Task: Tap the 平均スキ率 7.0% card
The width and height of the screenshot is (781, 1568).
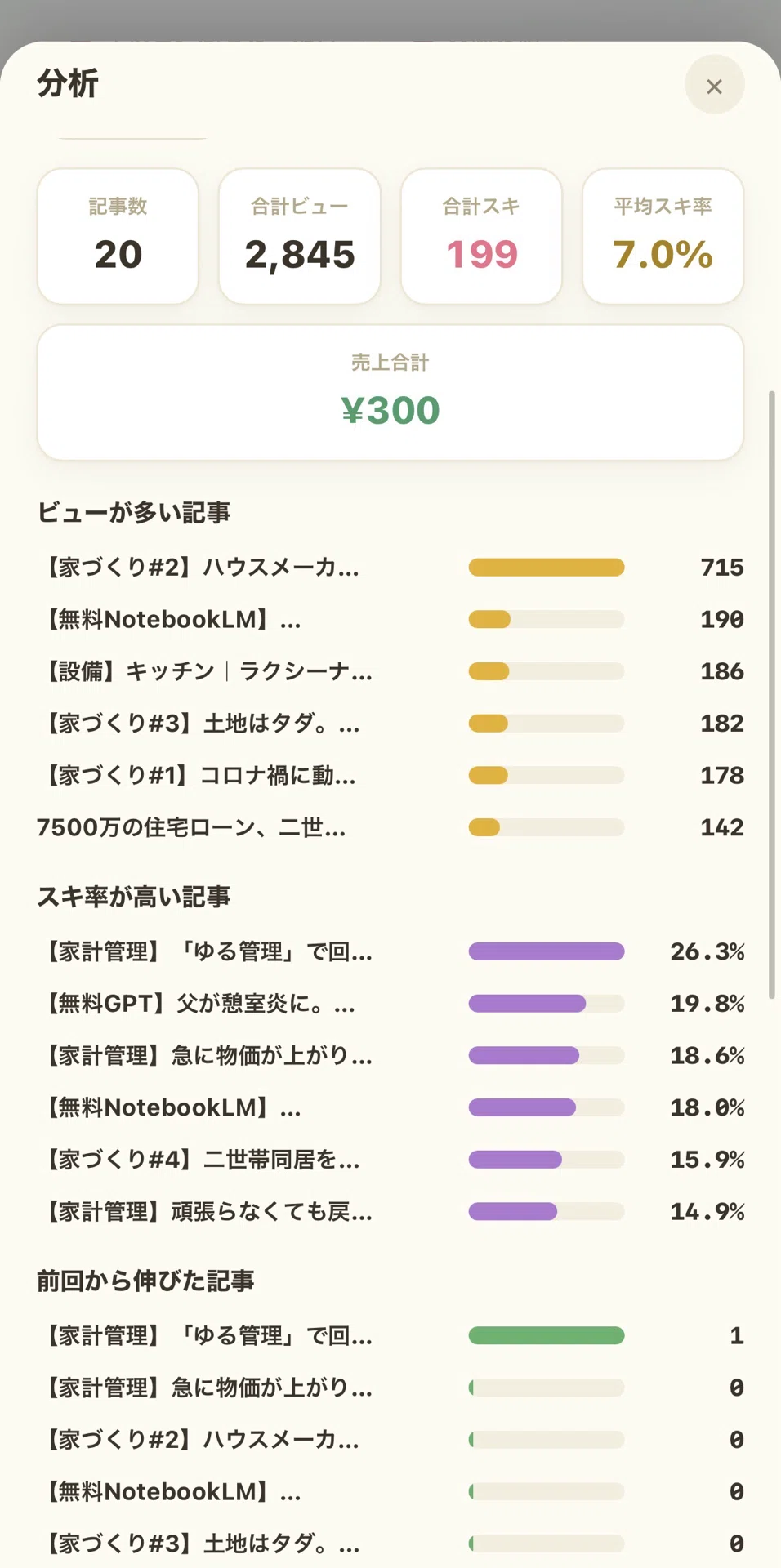Action: tap(663, 236)
